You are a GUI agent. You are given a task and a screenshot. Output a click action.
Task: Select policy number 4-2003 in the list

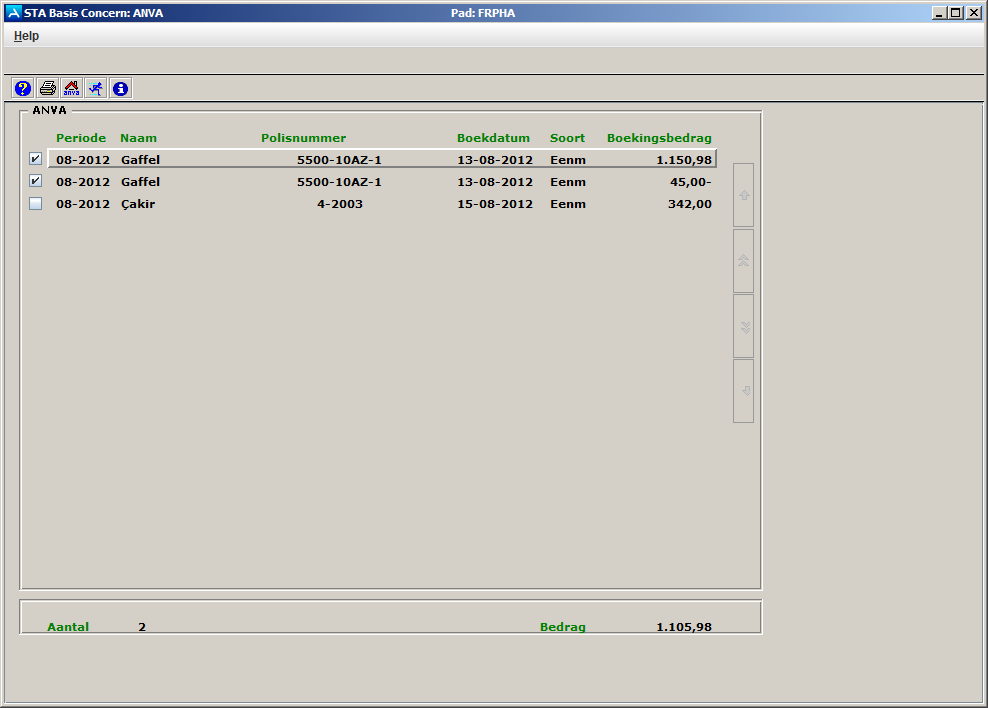click(339, 204)
